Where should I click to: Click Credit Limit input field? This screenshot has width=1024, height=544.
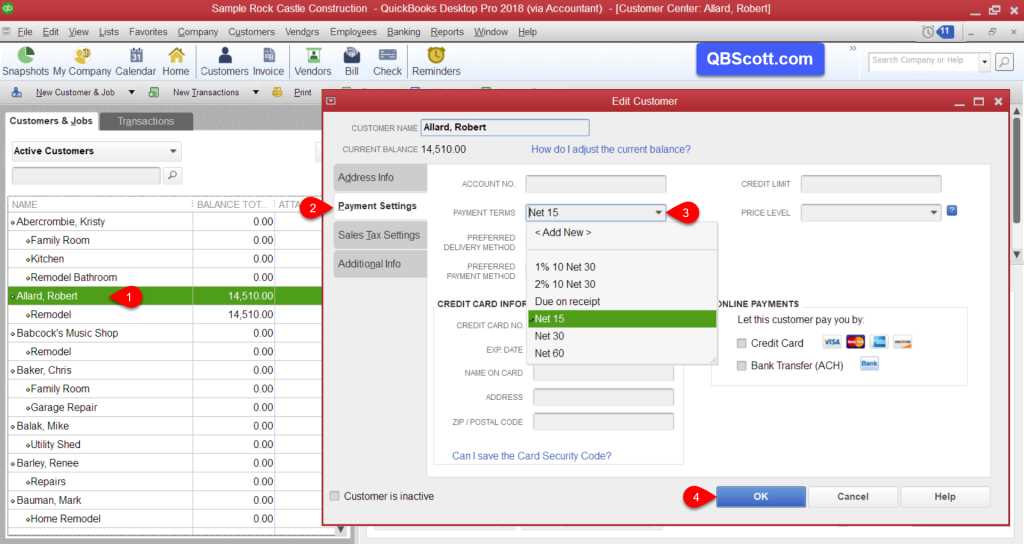tap(871, 184)
